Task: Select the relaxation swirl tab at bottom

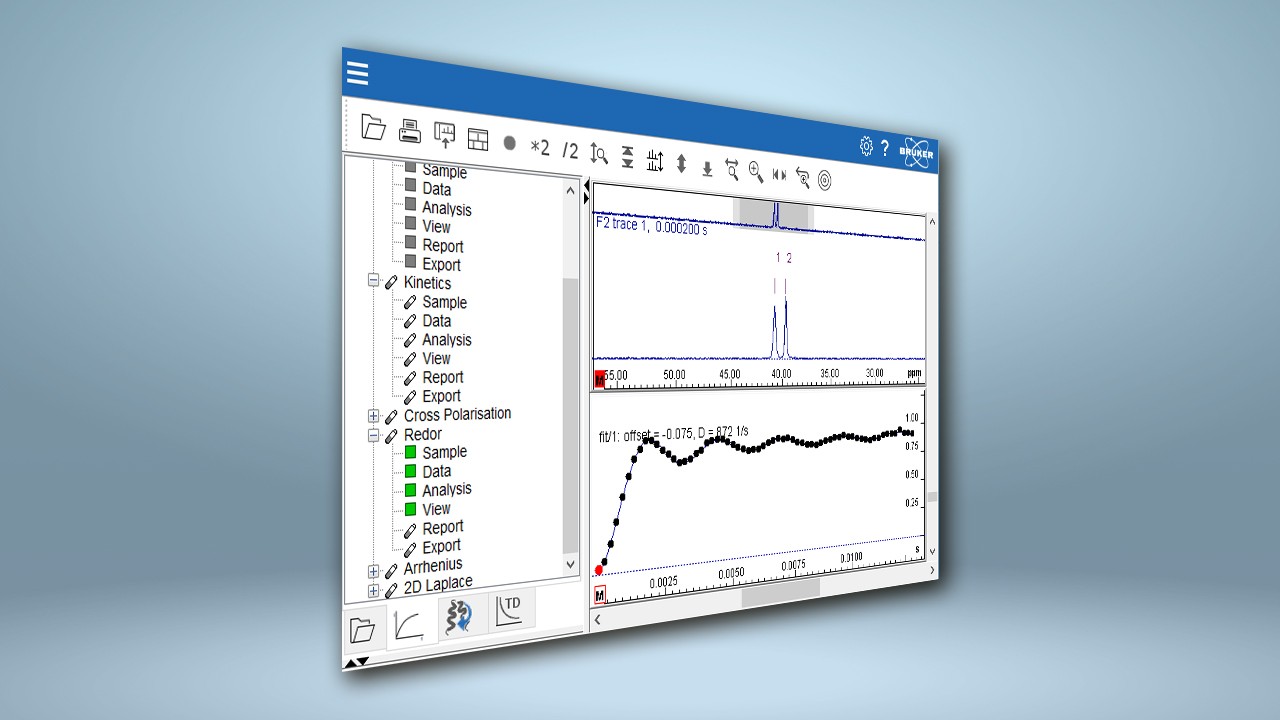Action: click(x=460, y=615)
